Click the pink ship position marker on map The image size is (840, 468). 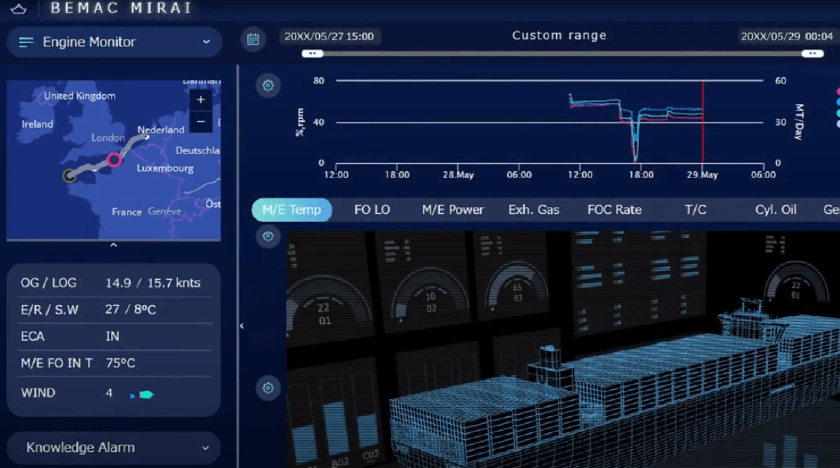pyautogui.click(x=114, y=160)
